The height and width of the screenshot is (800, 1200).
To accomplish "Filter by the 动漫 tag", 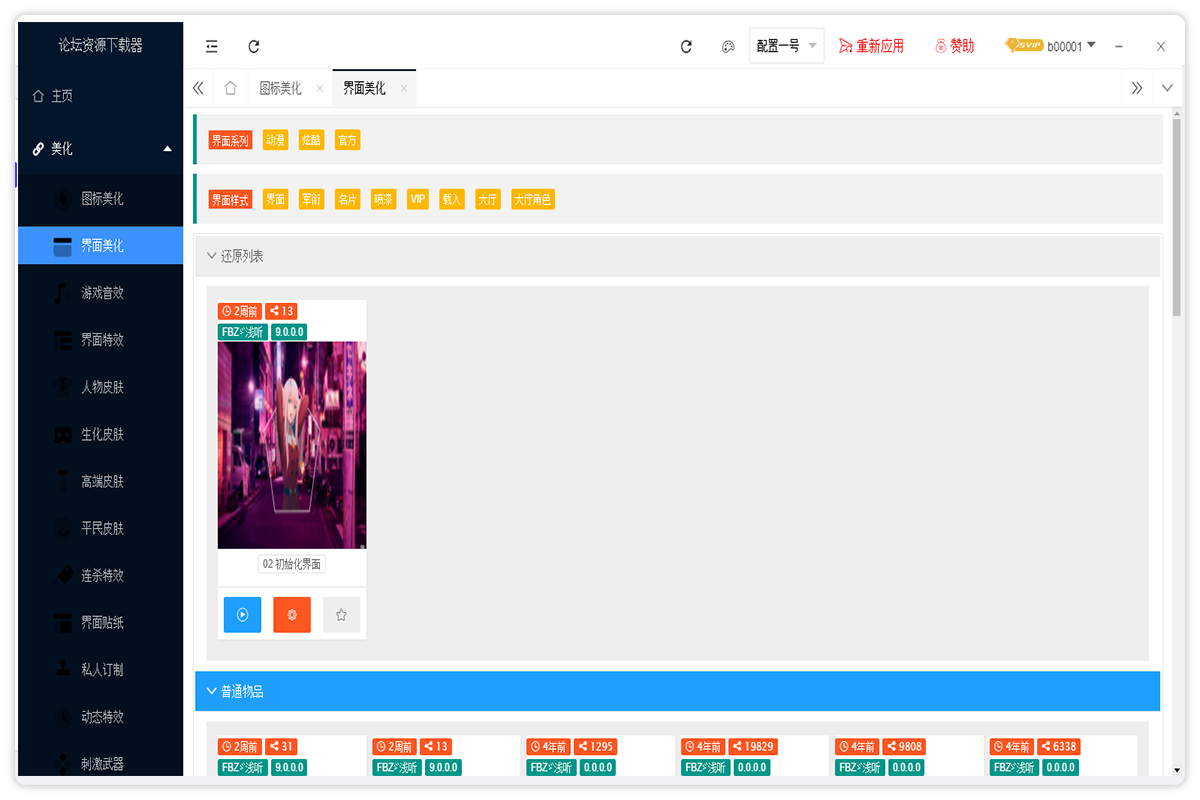I will (275, 141).
